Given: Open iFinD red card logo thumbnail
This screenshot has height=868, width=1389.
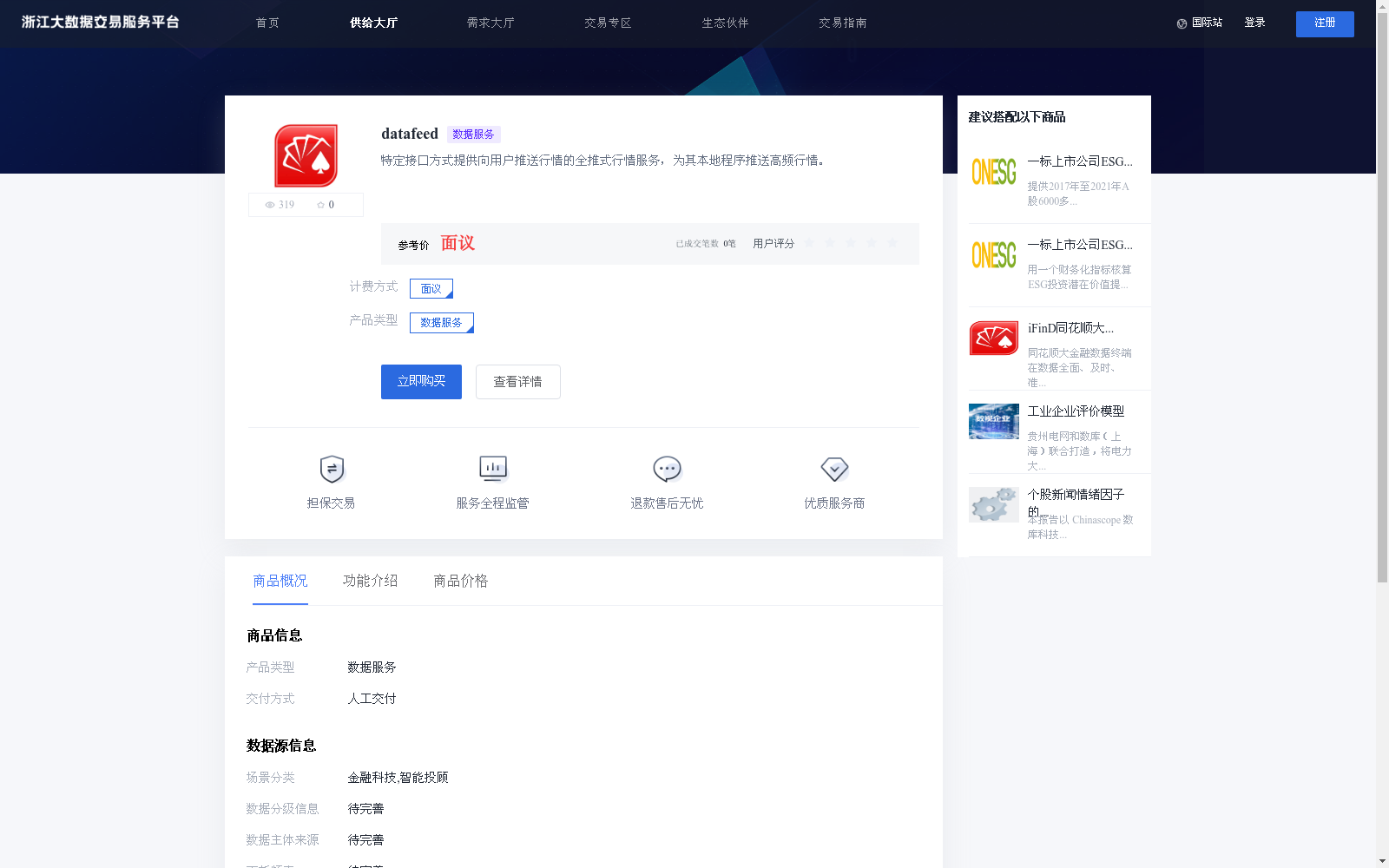Looking at the screenshot, I should pos(994,339).
